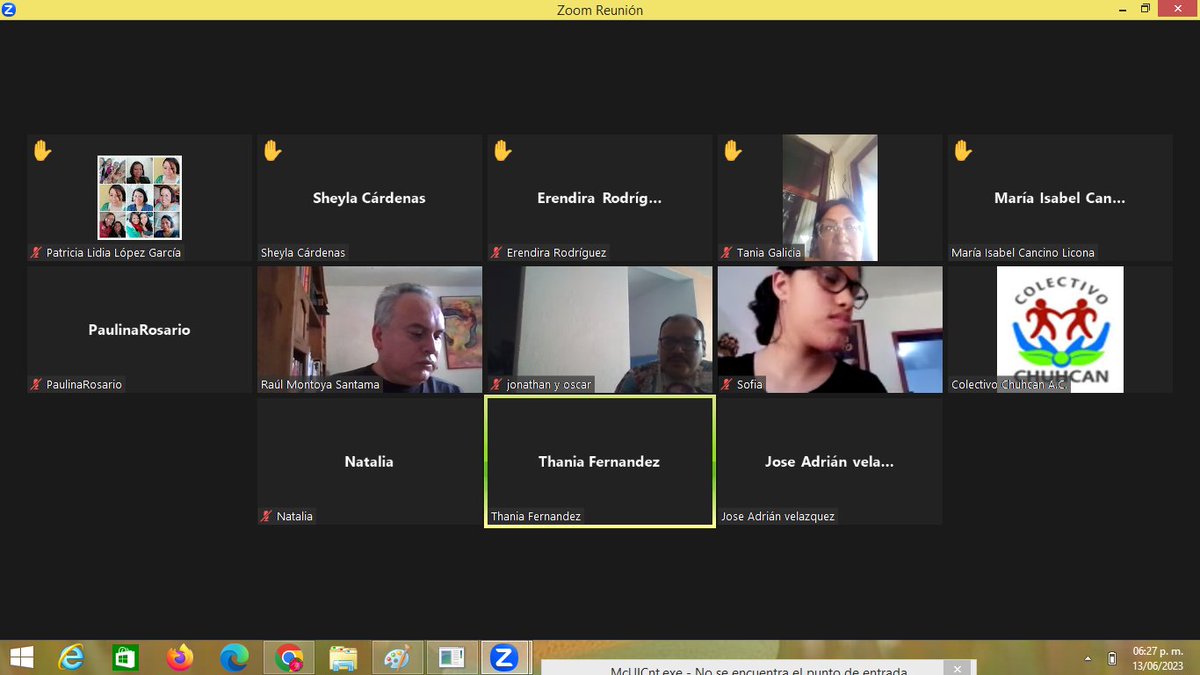Screen dimensions: 1200x675
Task: Open Microsoft Edge from the taskbar
Action: coord(234,657)
